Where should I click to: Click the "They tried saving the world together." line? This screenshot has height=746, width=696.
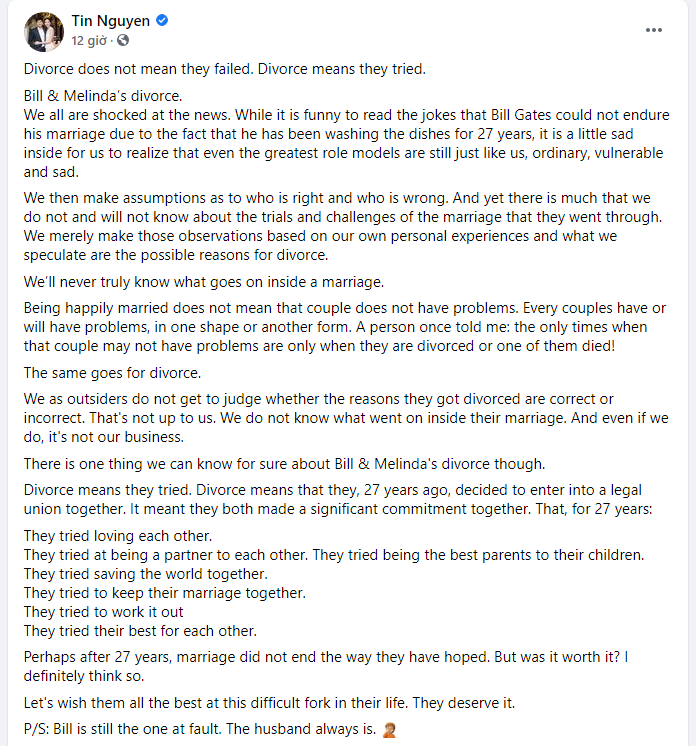[145, 573]
